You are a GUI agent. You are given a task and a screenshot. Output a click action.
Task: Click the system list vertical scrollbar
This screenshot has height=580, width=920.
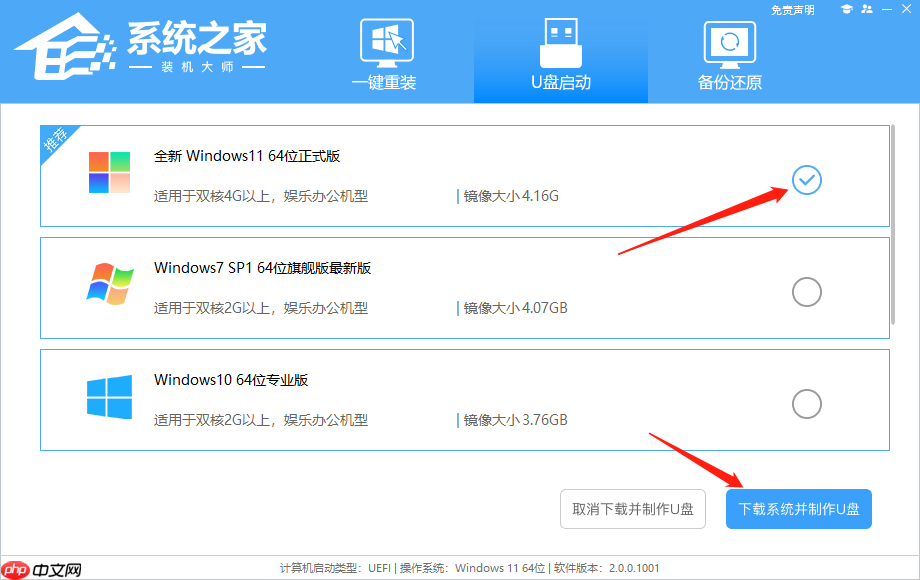[x=893, y=224]
